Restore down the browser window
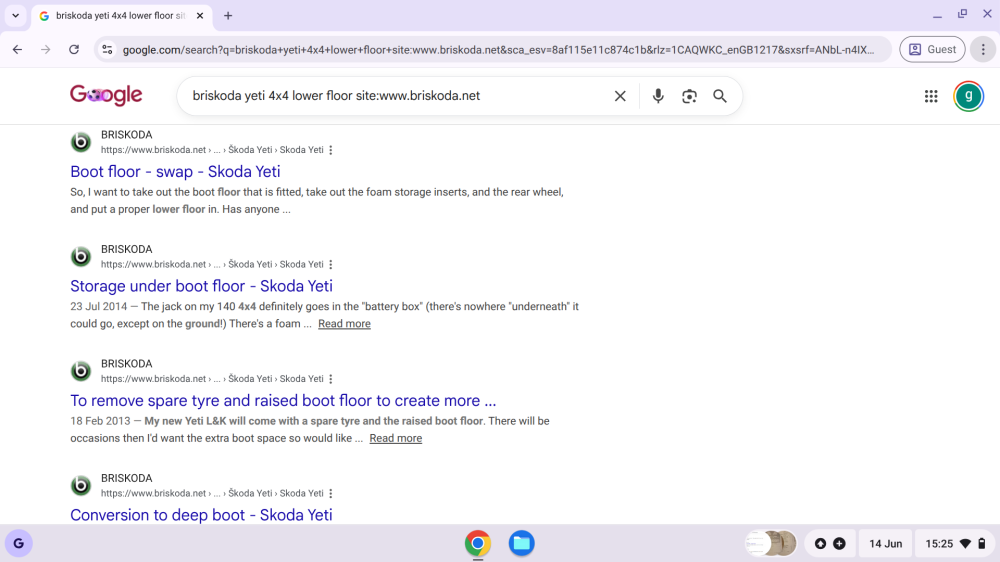 coord(962,13)
